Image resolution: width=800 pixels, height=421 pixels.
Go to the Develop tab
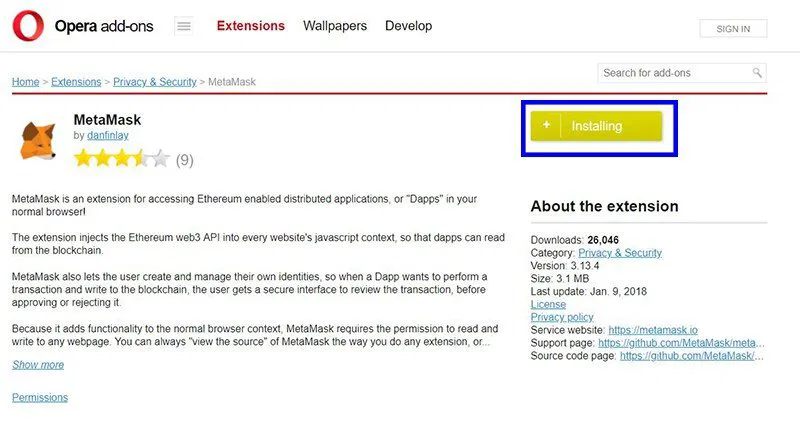click(x=408, y=26)
